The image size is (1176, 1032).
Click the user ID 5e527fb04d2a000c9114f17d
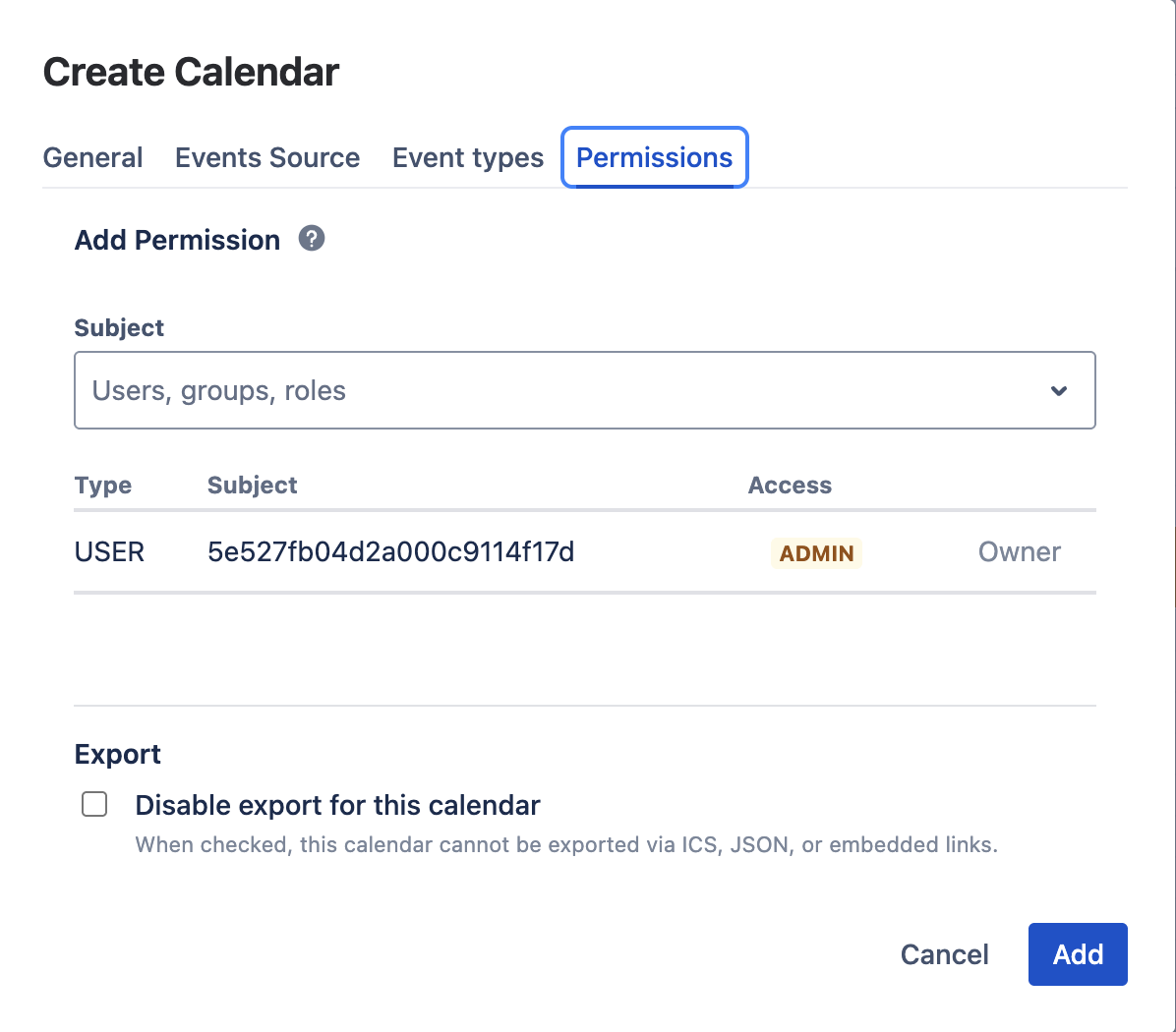pos(390,552)
